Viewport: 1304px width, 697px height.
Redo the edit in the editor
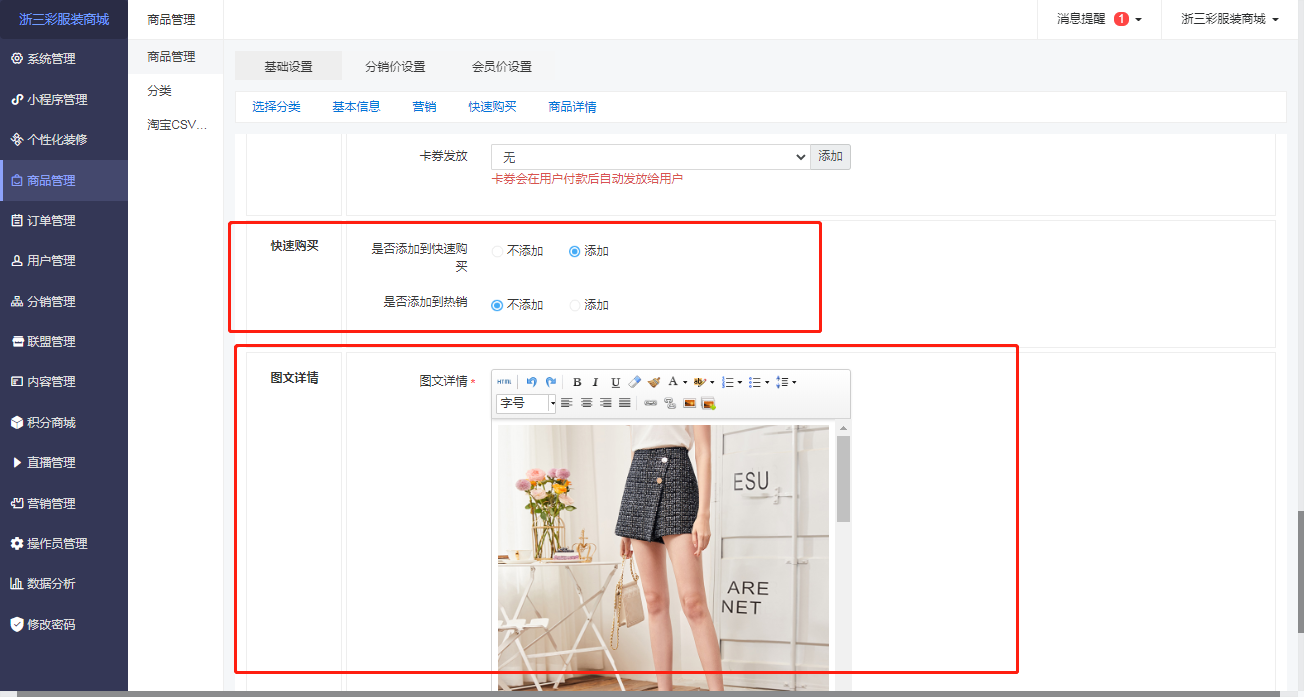551,382
